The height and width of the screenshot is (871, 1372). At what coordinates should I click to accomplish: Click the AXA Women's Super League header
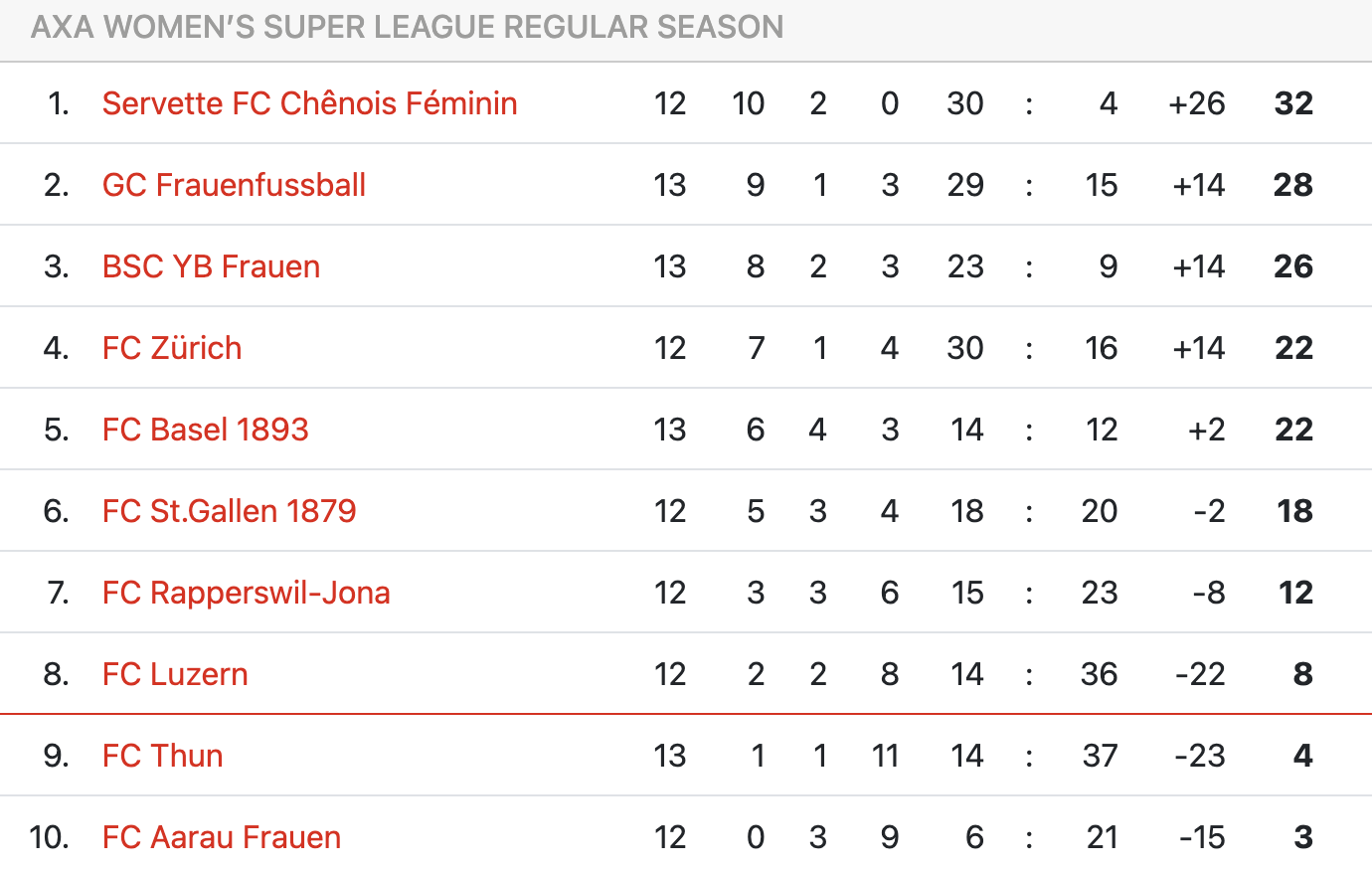click(407, 27)
